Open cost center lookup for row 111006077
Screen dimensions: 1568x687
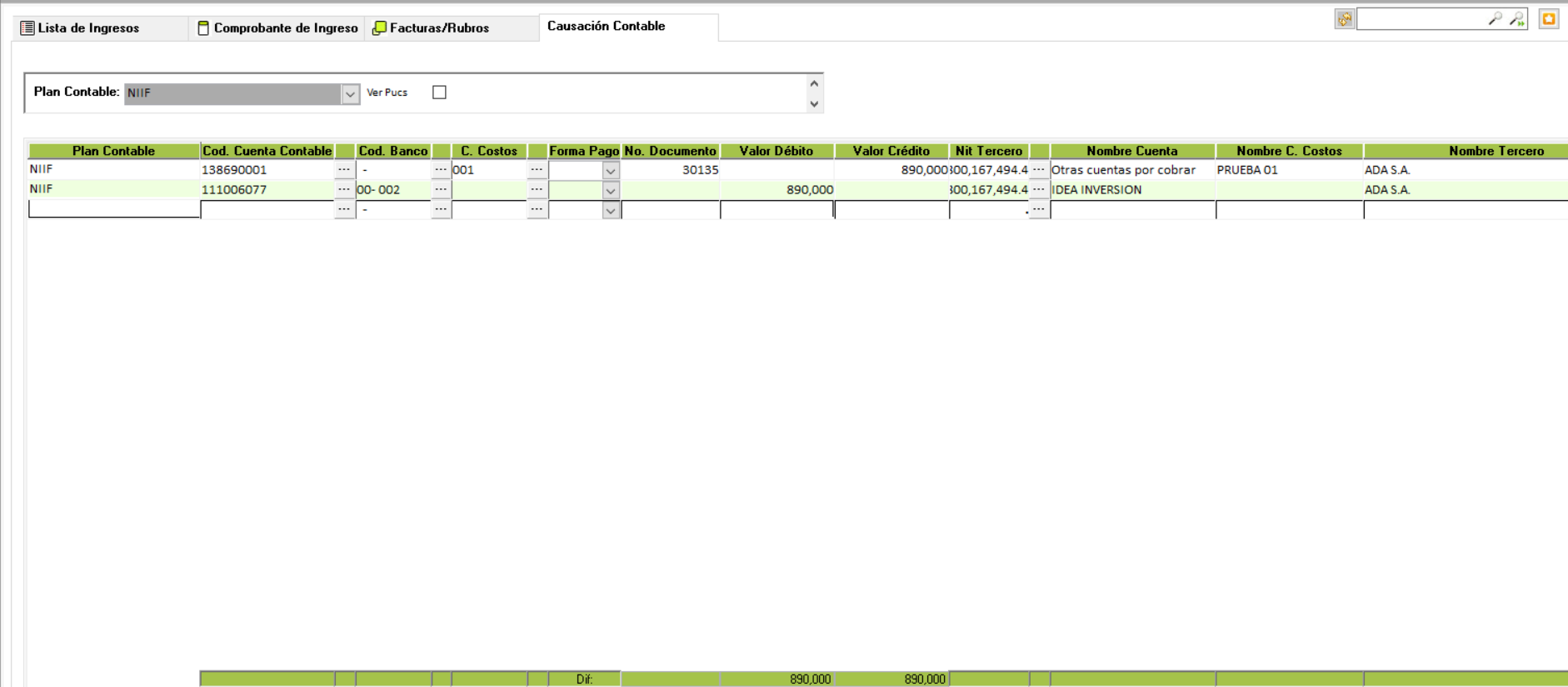click(x=537, y=190)
